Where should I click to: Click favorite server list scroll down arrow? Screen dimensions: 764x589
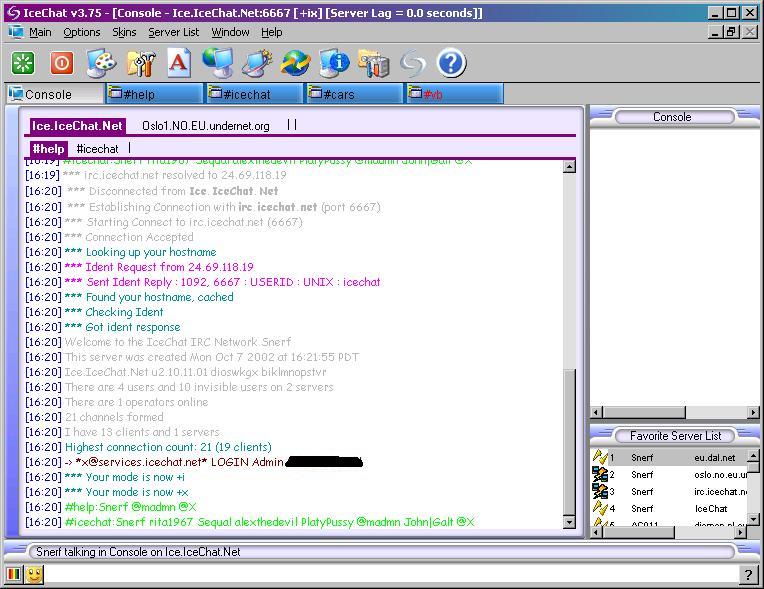[x=753, y=518]
